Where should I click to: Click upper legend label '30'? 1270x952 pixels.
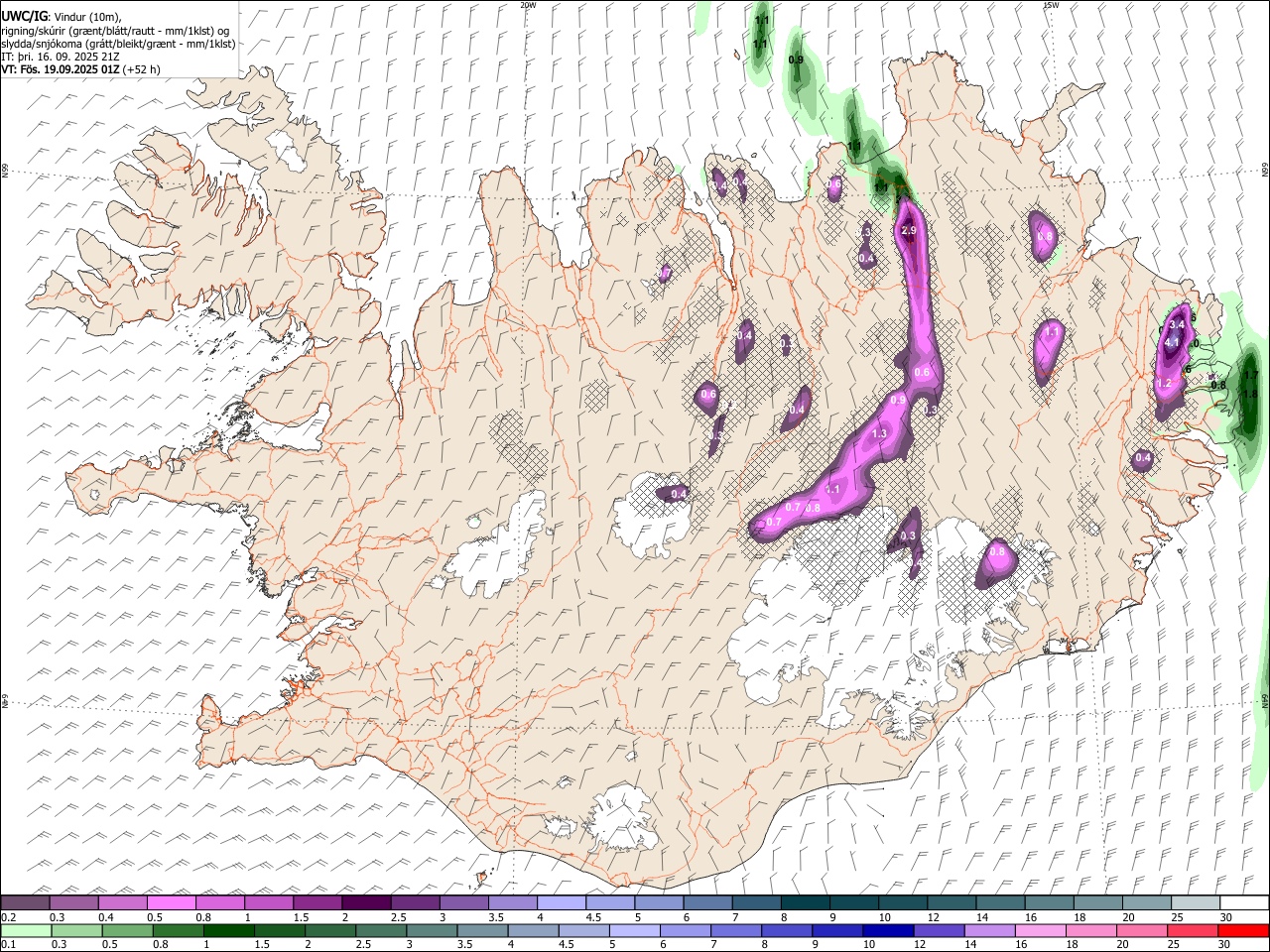coord(1225,917)
